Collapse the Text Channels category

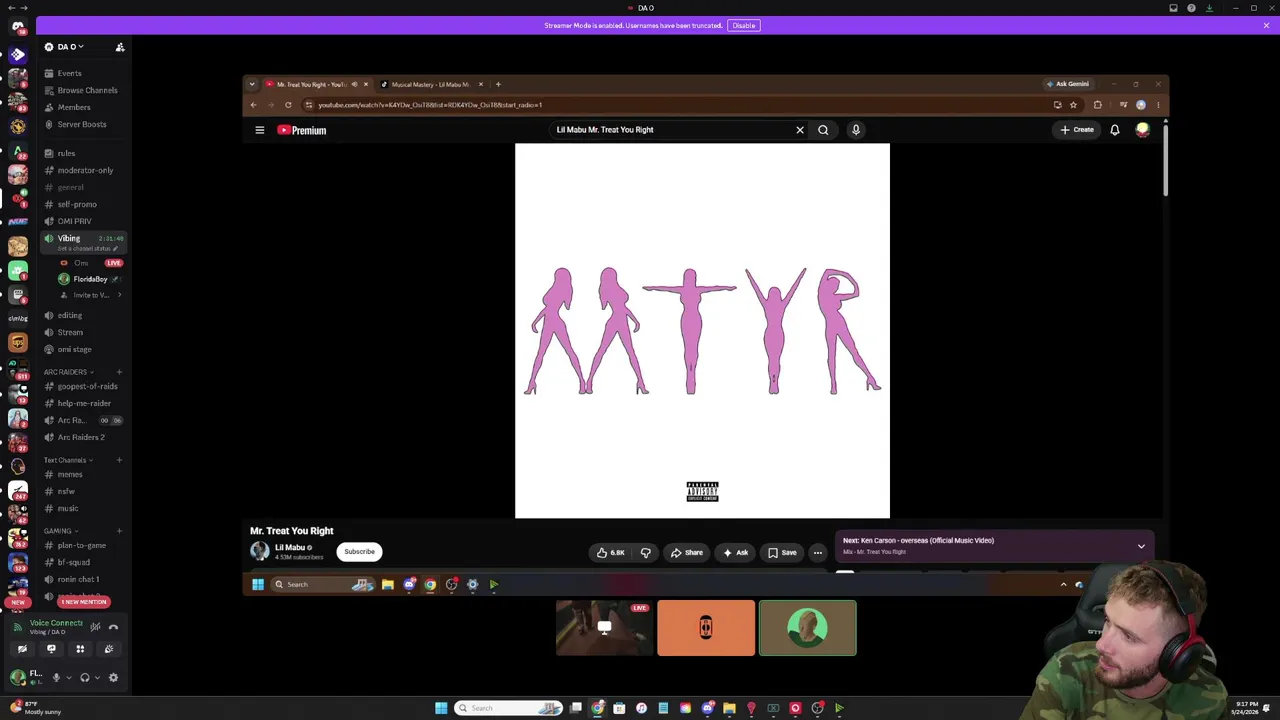[x=68, y=460]
